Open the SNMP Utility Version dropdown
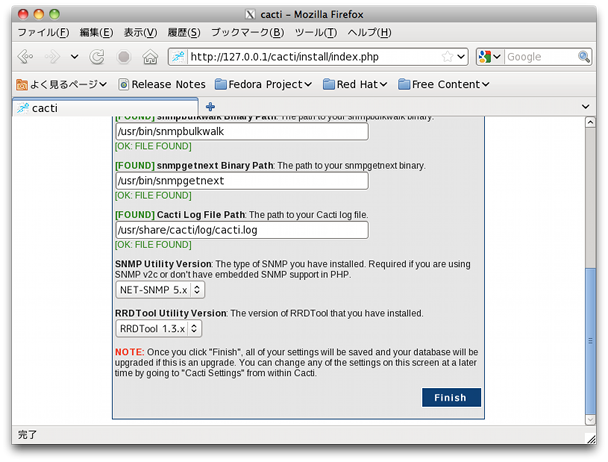This screenshot has width=608, height=462. (160, 290)
